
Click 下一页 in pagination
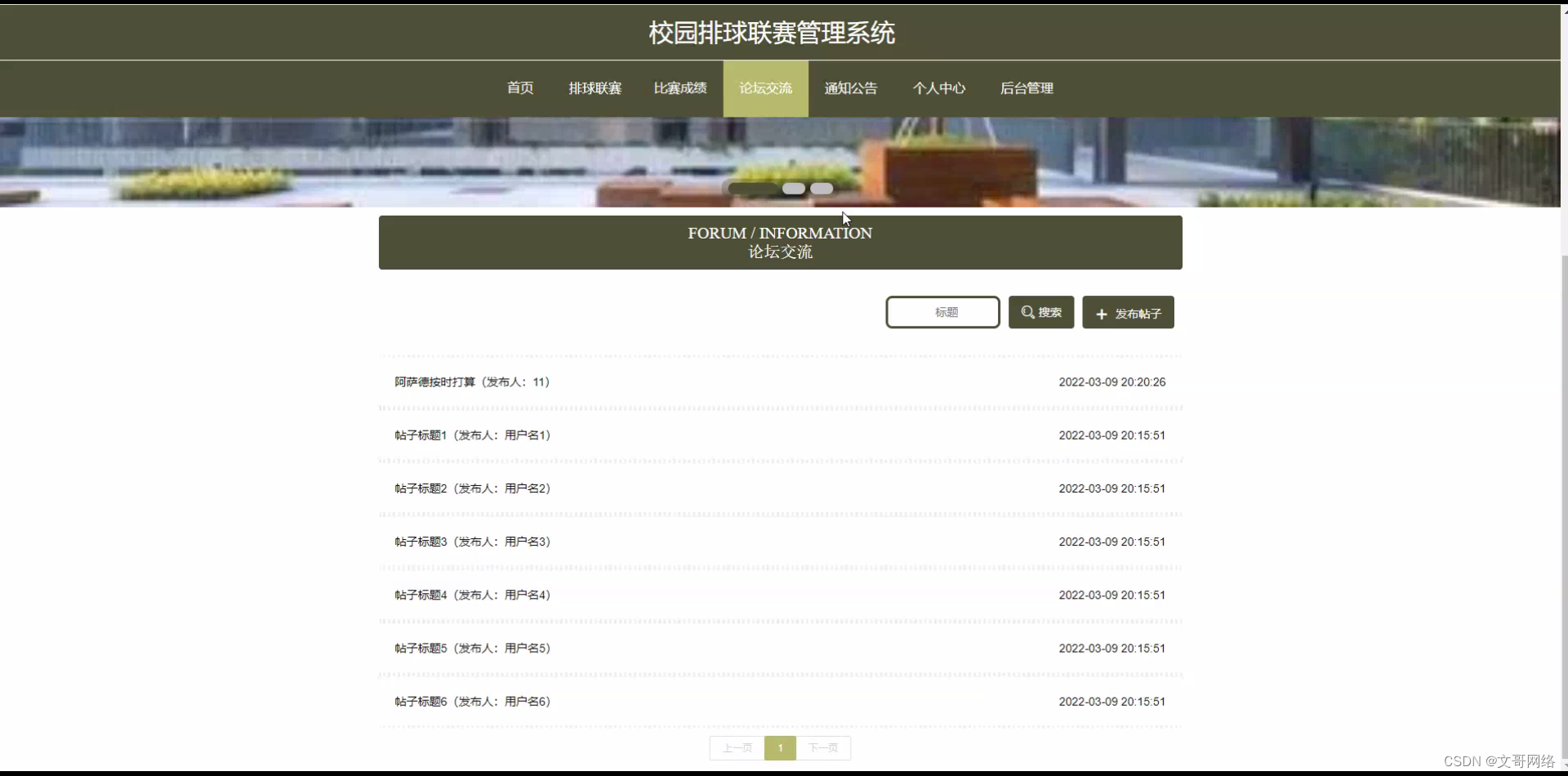[823, 747]
